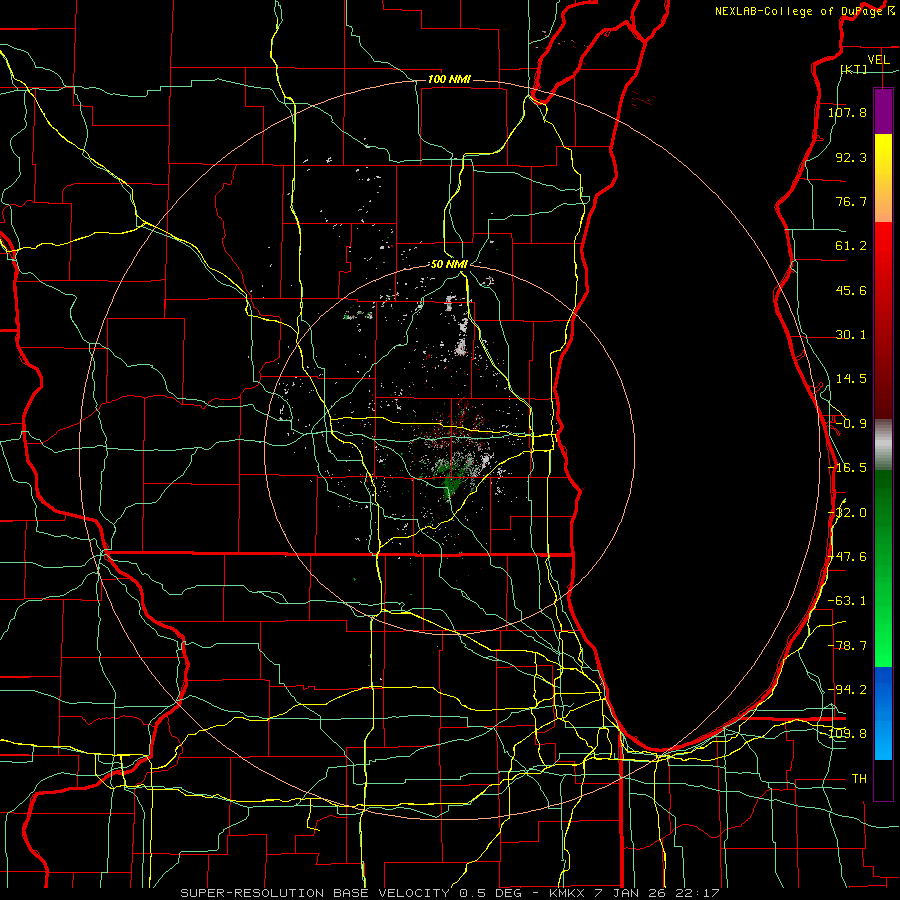
Task: Select the 76.7 velocity scale value
Action: (x=851, y=201)
